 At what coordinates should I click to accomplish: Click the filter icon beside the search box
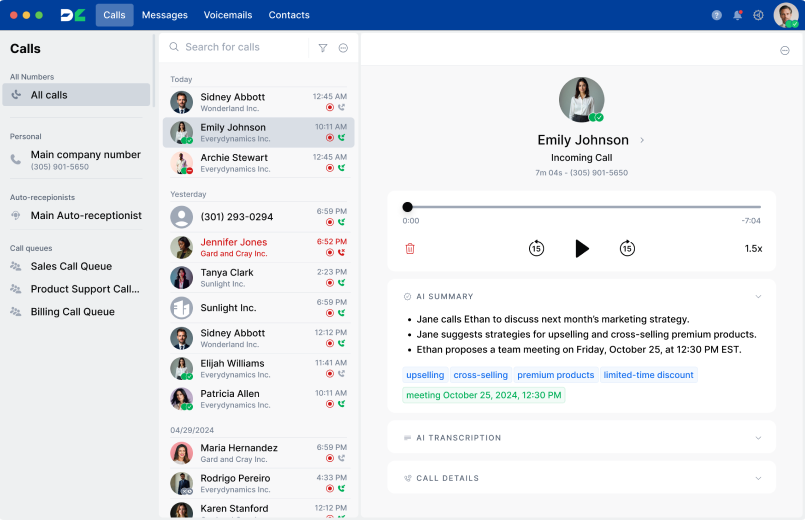point(323,47)
